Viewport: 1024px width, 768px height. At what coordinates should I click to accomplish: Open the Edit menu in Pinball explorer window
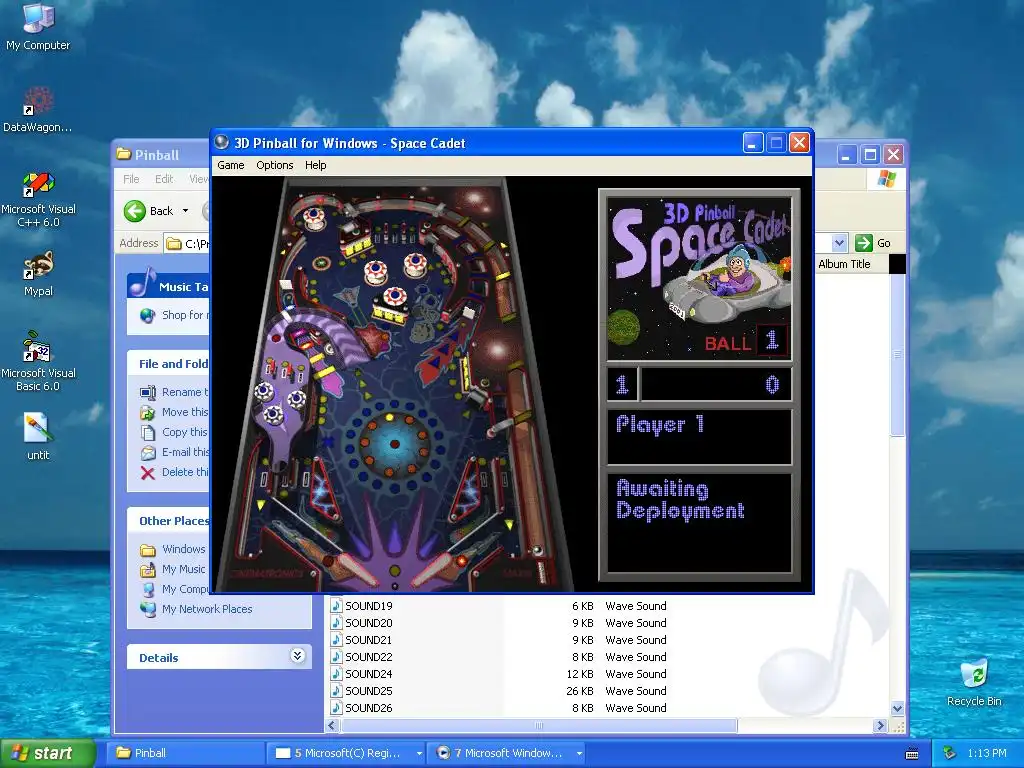point(164,179)
